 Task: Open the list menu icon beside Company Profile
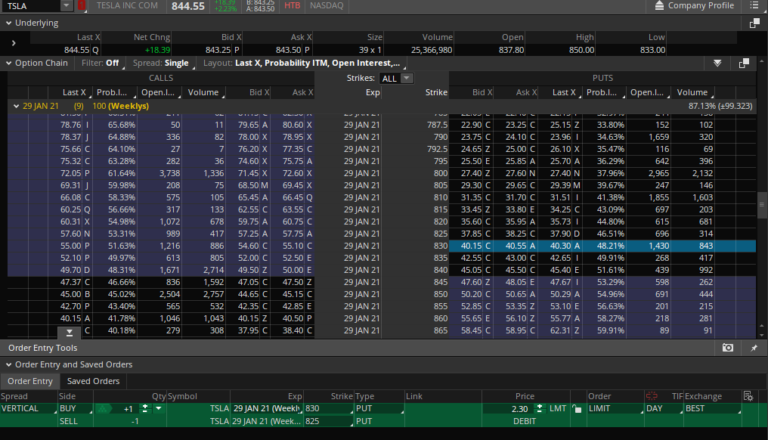[754, 5]
